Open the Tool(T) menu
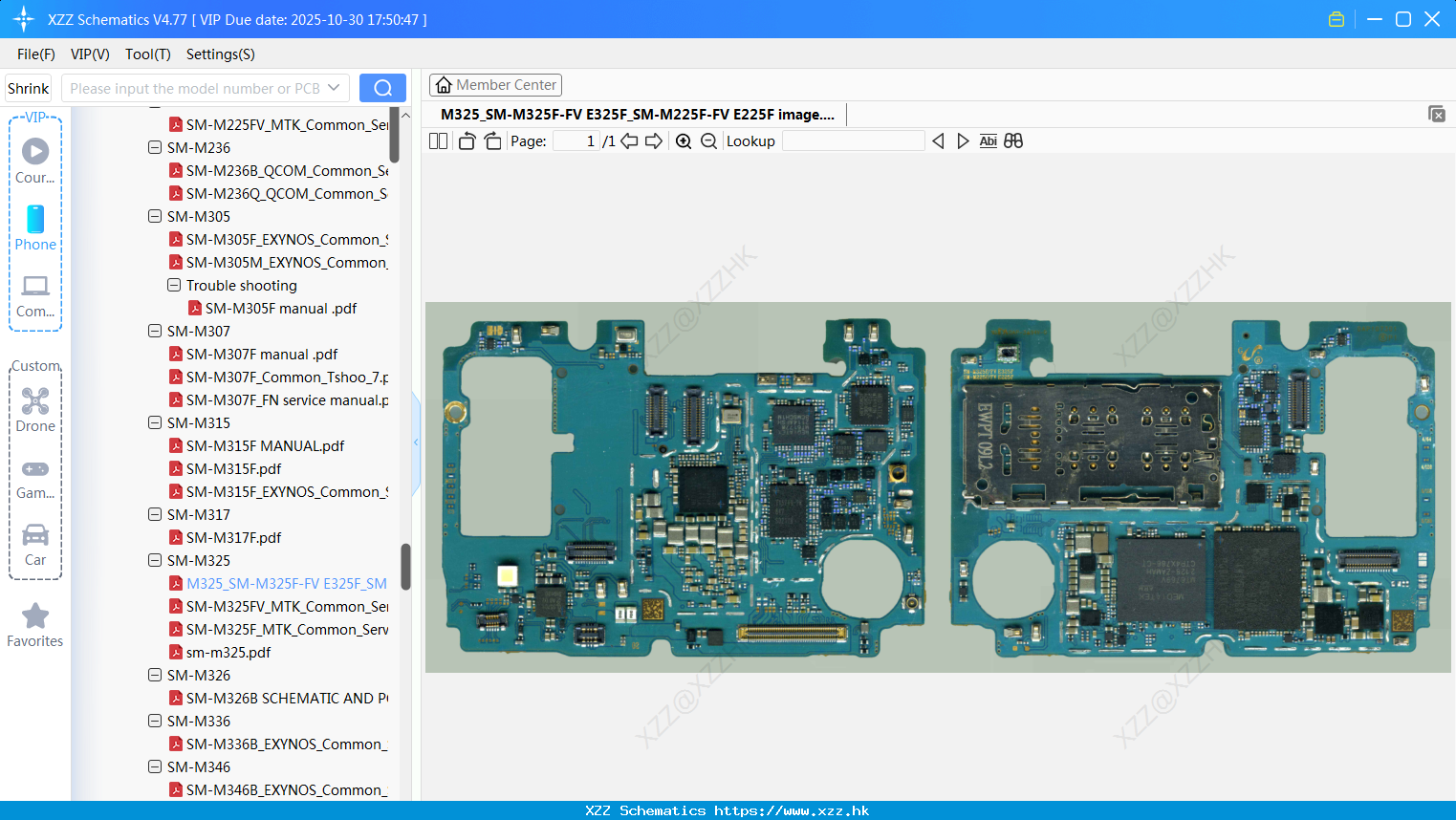 (x=148, y=54)
